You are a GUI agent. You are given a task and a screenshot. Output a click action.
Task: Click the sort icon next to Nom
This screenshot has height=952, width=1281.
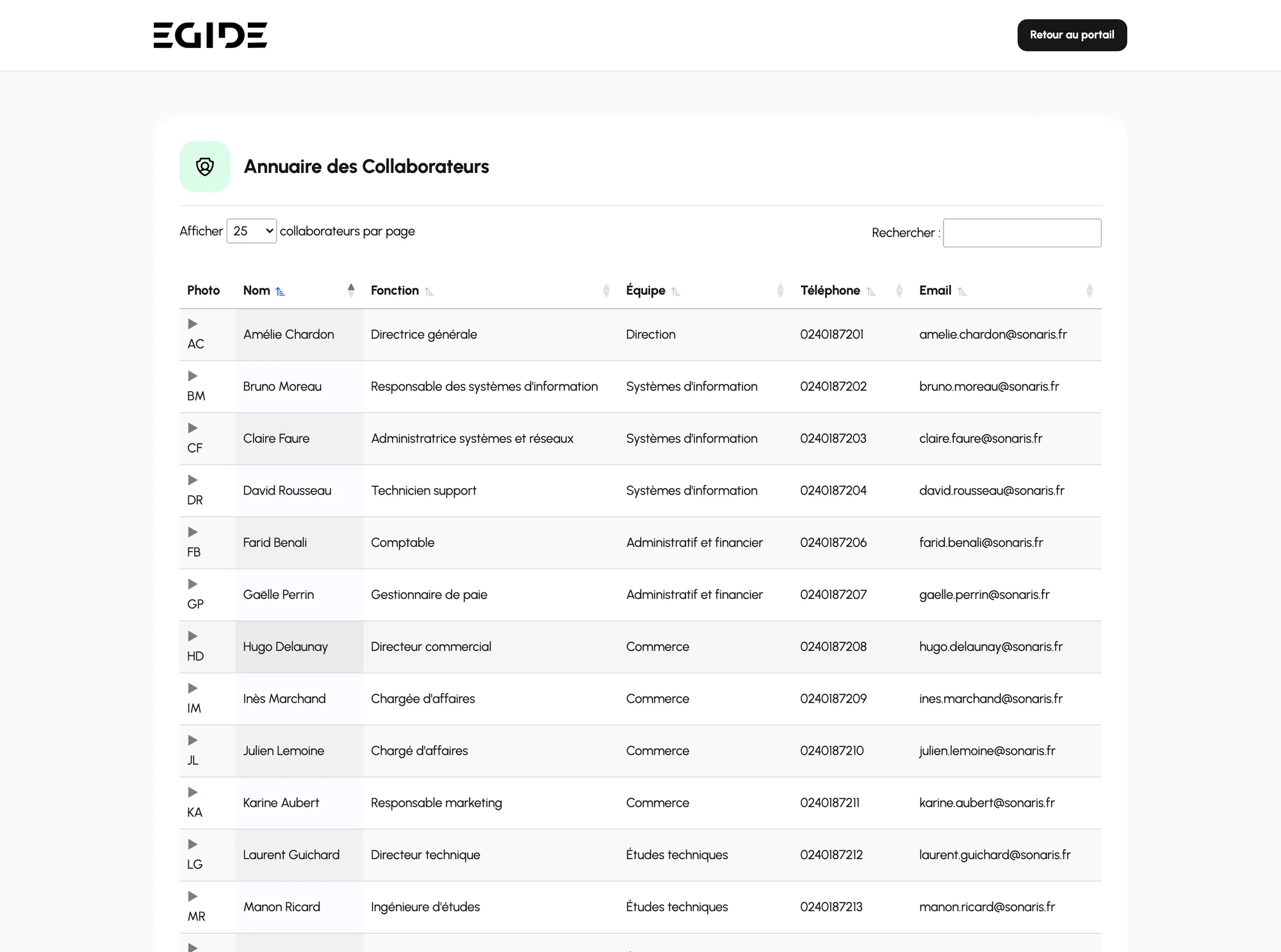pos(280,291)
